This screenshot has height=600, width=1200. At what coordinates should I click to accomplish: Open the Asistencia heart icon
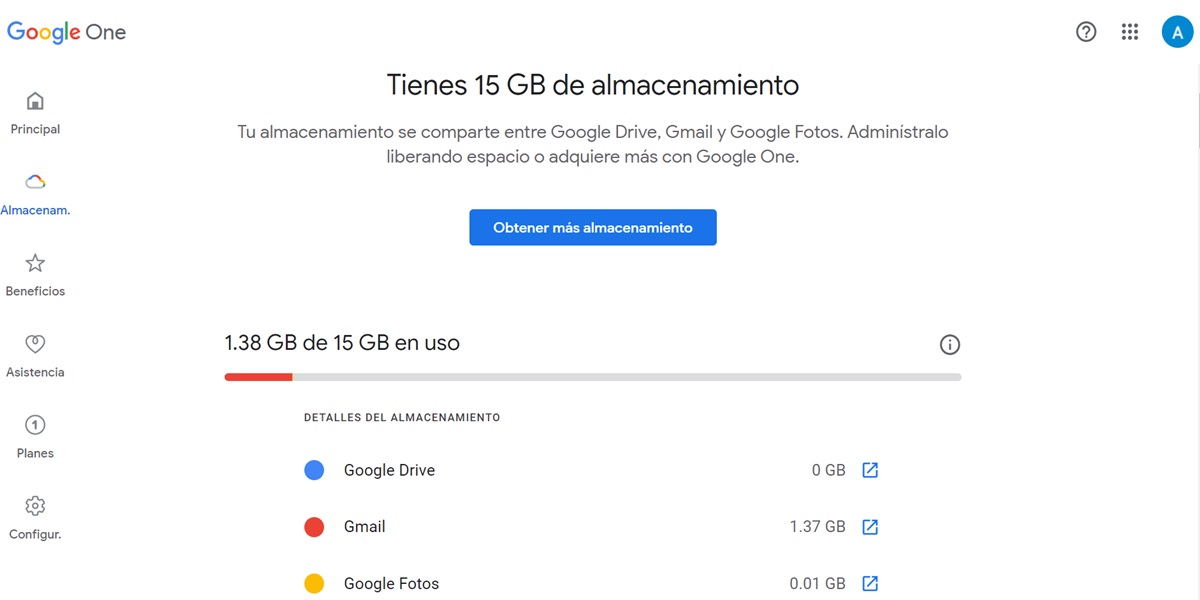[35, 344]
